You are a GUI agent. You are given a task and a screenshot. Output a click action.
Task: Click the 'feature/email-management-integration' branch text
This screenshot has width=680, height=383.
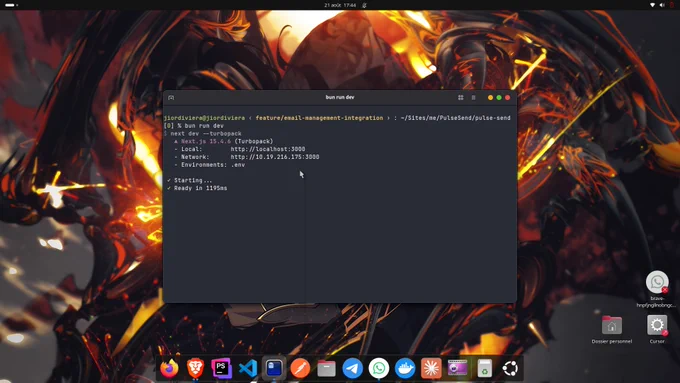click(319, 118)
